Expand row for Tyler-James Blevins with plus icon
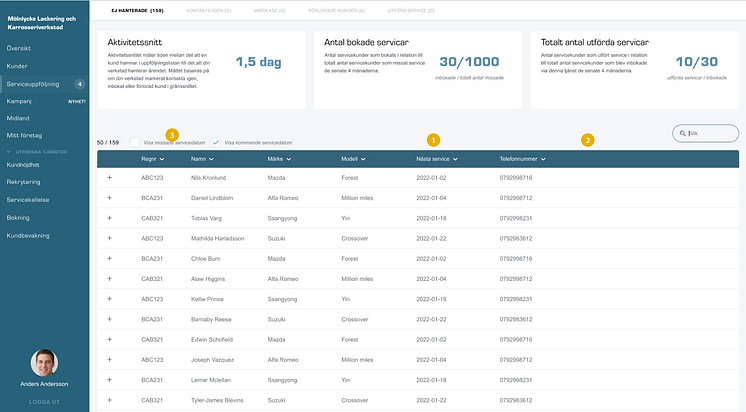Screen dimensions: 746x412 109,400
